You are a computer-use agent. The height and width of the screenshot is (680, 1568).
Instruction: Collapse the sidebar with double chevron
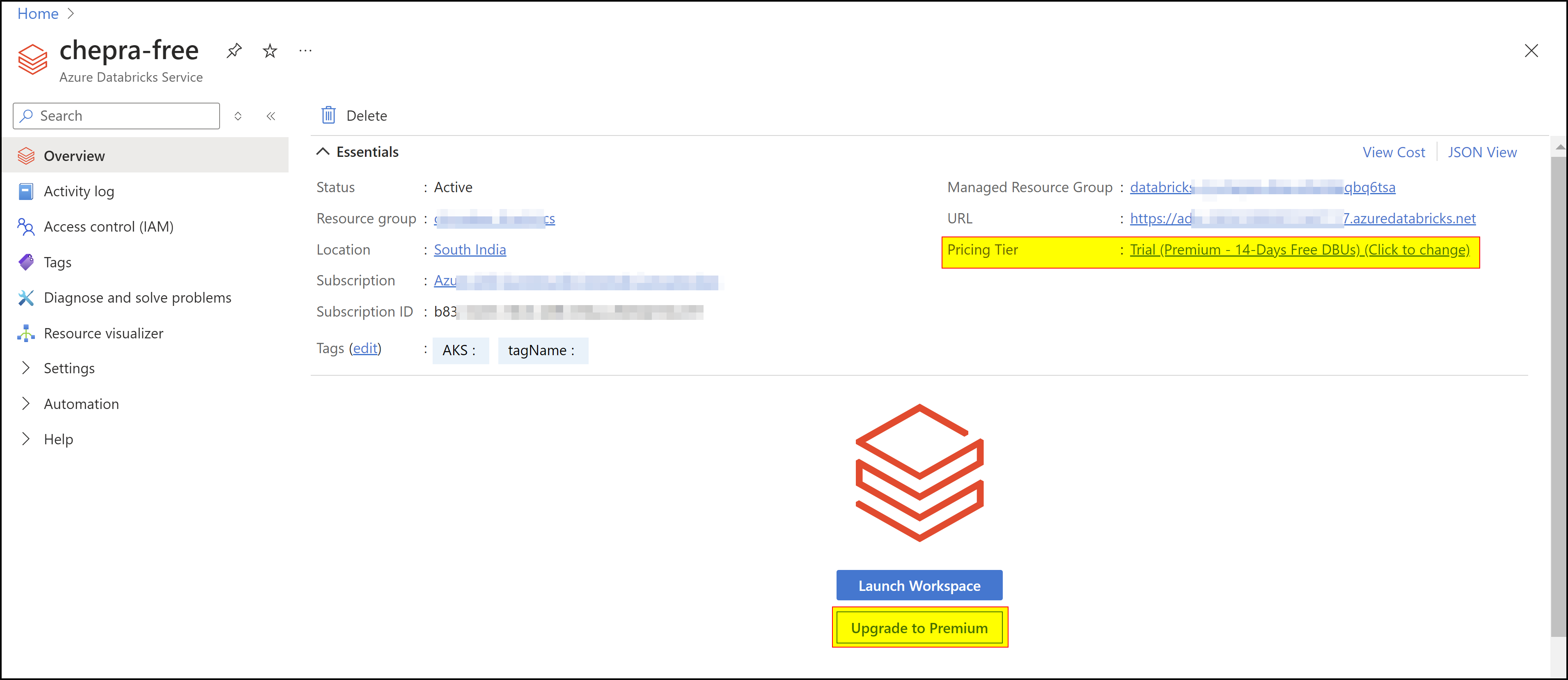tap(271, 116)
